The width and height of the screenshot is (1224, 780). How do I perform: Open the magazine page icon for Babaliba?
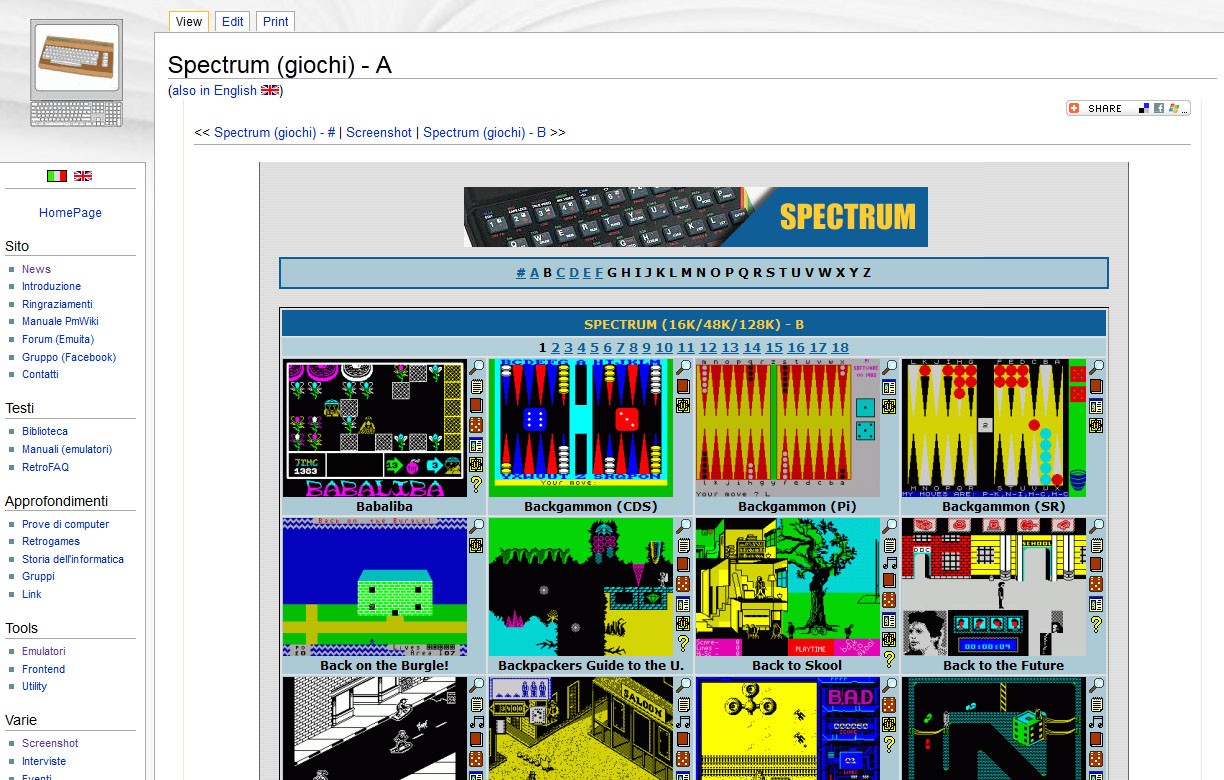[x=476, y=446]
